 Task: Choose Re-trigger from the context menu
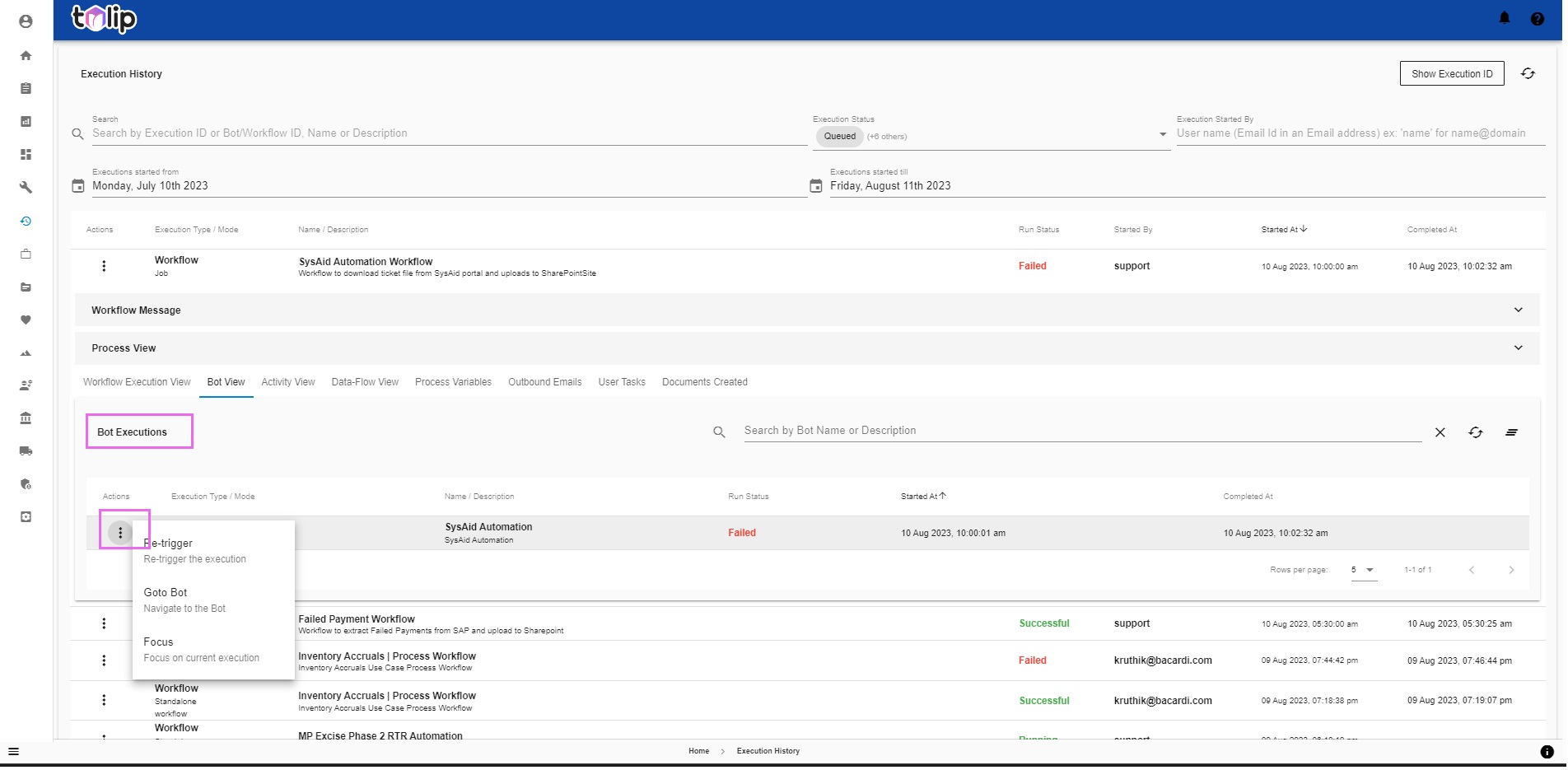point(213,551)
